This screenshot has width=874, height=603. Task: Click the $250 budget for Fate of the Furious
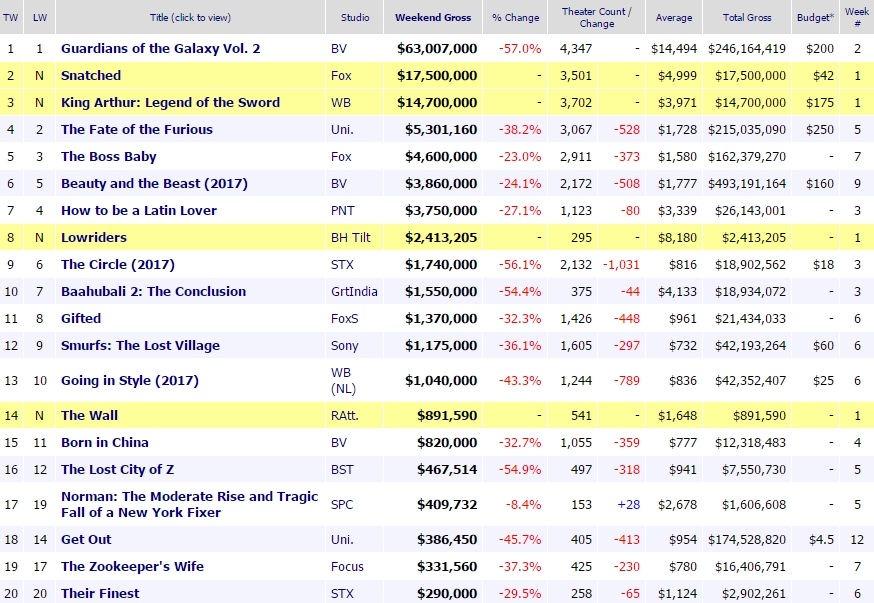pyautogui.click(x=820, y=129)
